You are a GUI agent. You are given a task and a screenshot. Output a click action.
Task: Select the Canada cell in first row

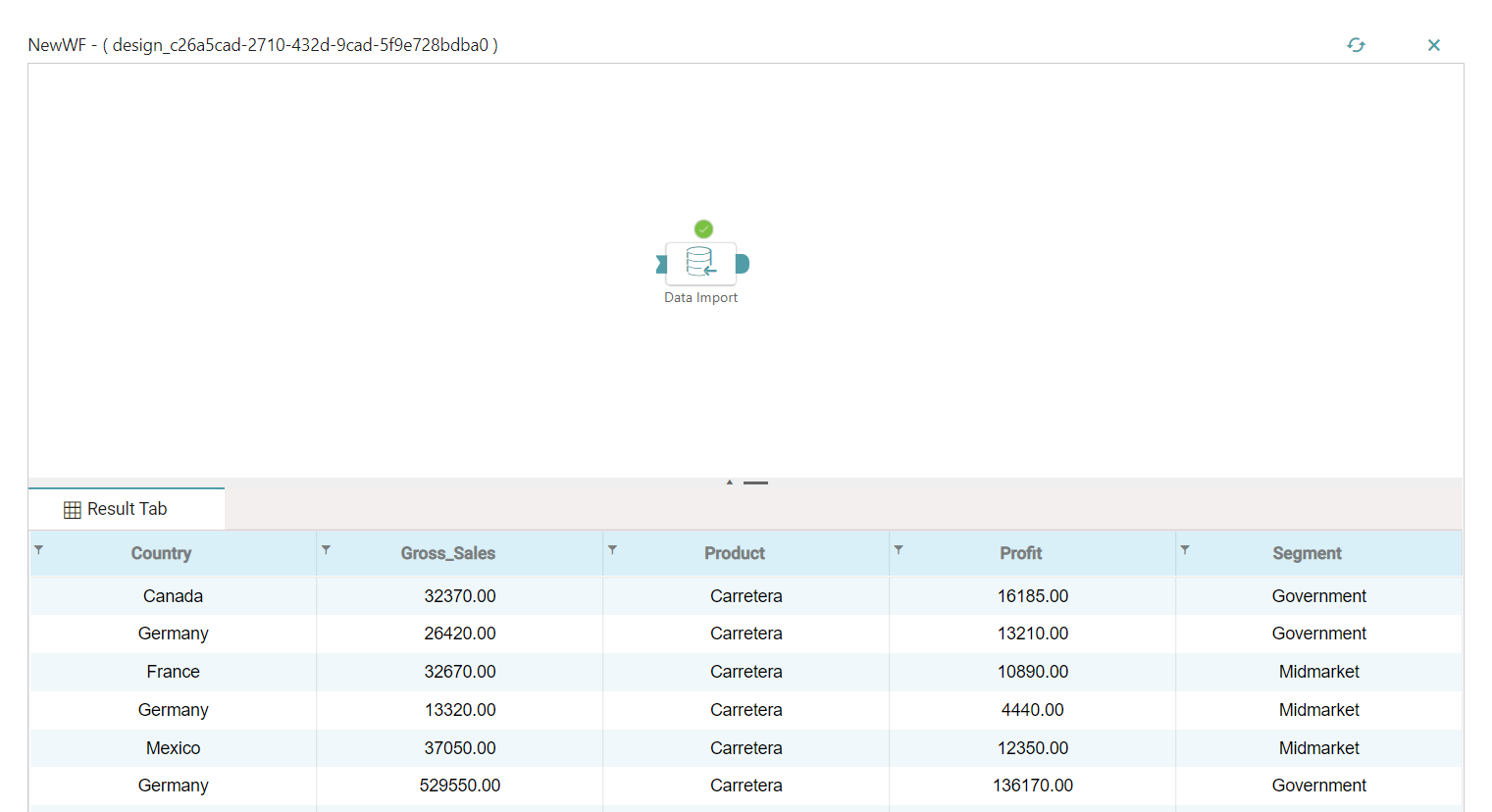pyautogui.click(x=173, y=596)
